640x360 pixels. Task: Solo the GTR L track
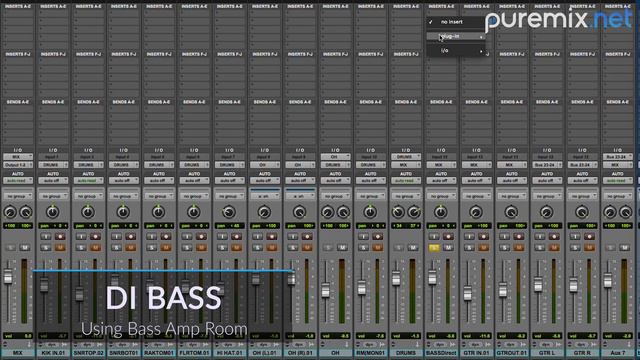pyautogui.click(x=540, y=247)
